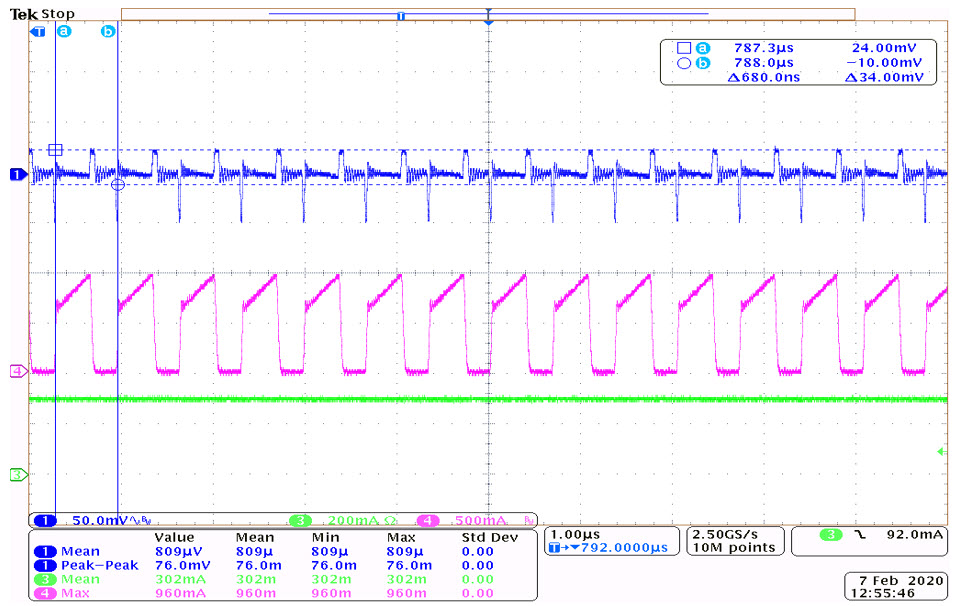Open the 2.50GS/s sample rate readout
This screenshot has height=606, width=953.
(x=733, y=541)
